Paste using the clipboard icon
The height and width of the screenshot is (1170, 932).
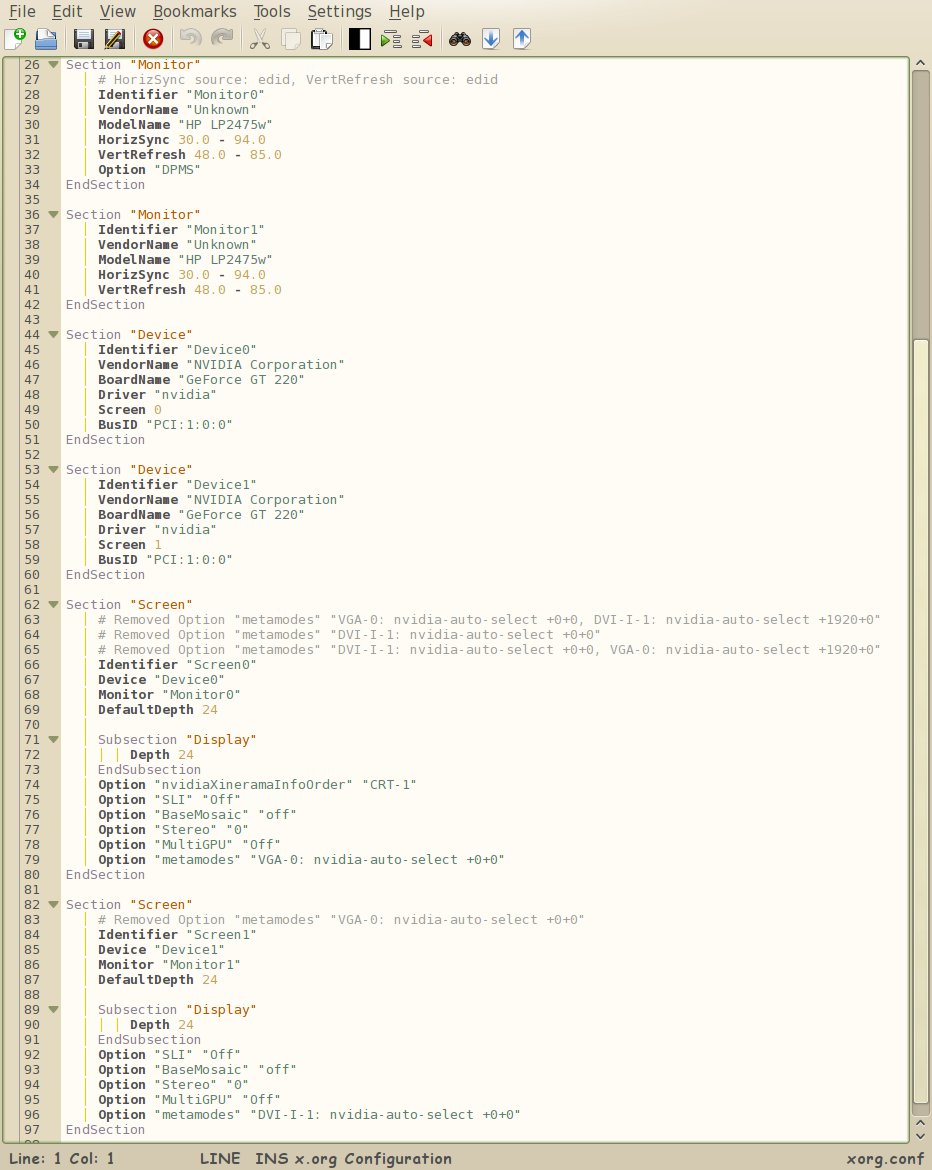322,39
